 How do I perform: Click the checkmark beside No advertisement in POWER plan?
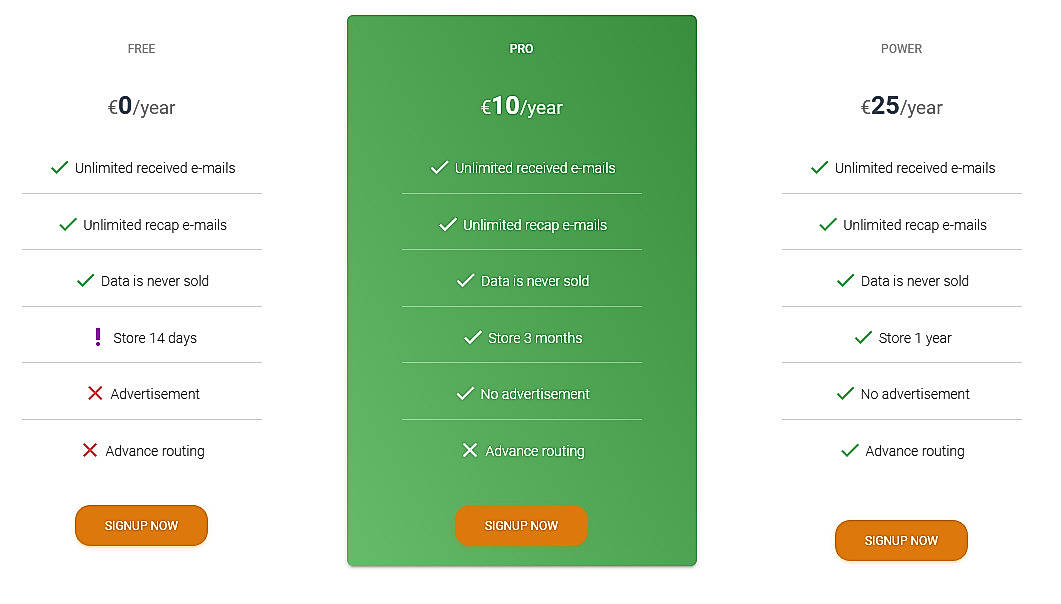pyautogui.click(x=845, y=393)
